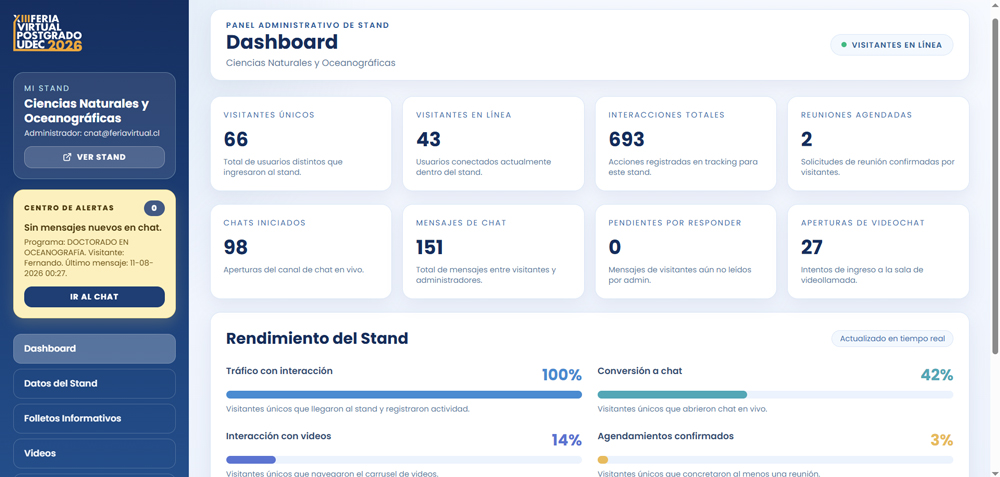Click the Interacción con videos progress bar
This screenshot has height=477, width=1000.
pos(404,460)
